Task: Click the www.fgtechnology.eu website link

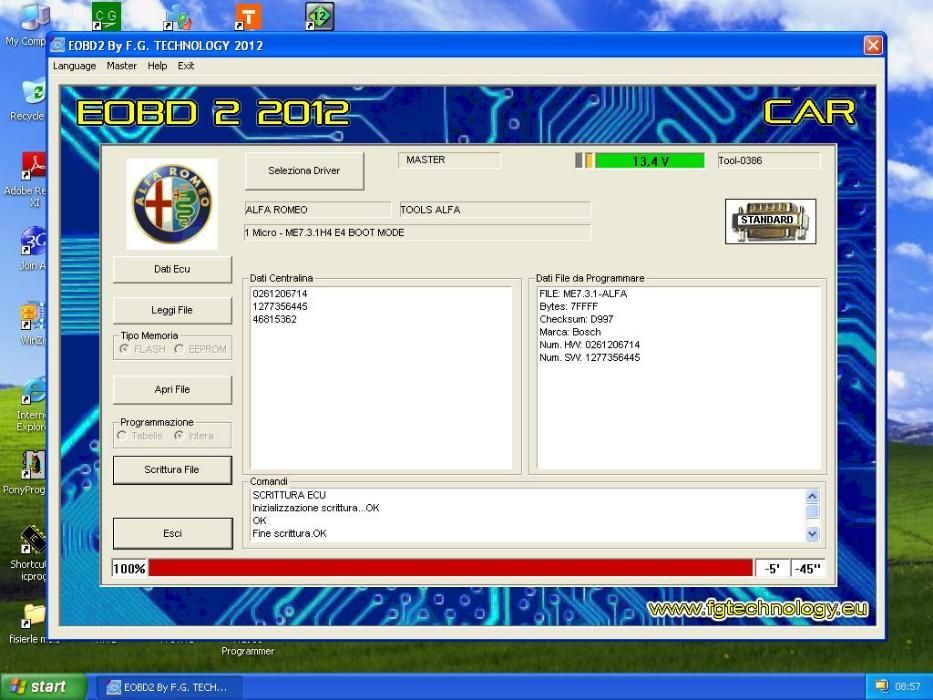Action: point(757,609)
